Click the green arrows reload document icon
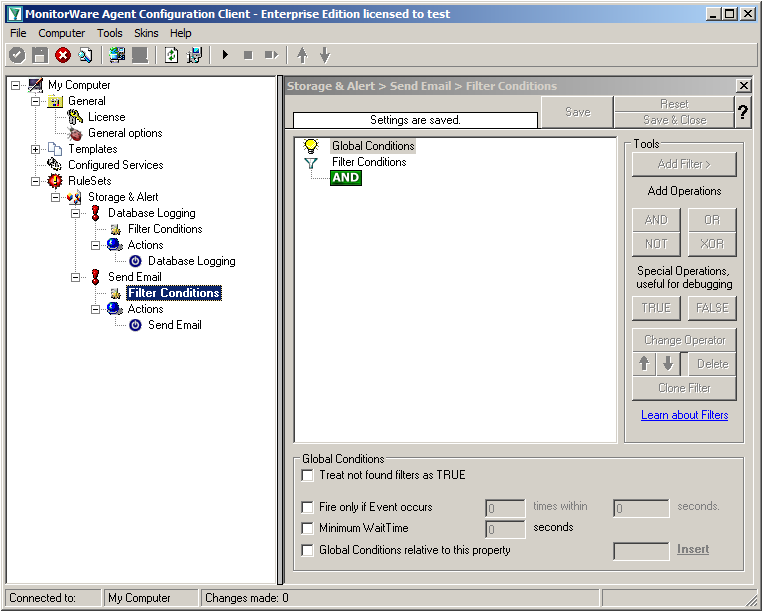This screenshot has width=763, height=612. tap(171, 55)
